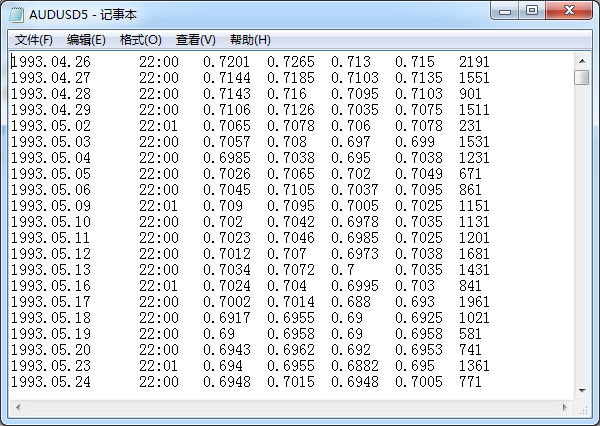
Task: Open the 编辑(E) menu
Action: click(86, 40)
